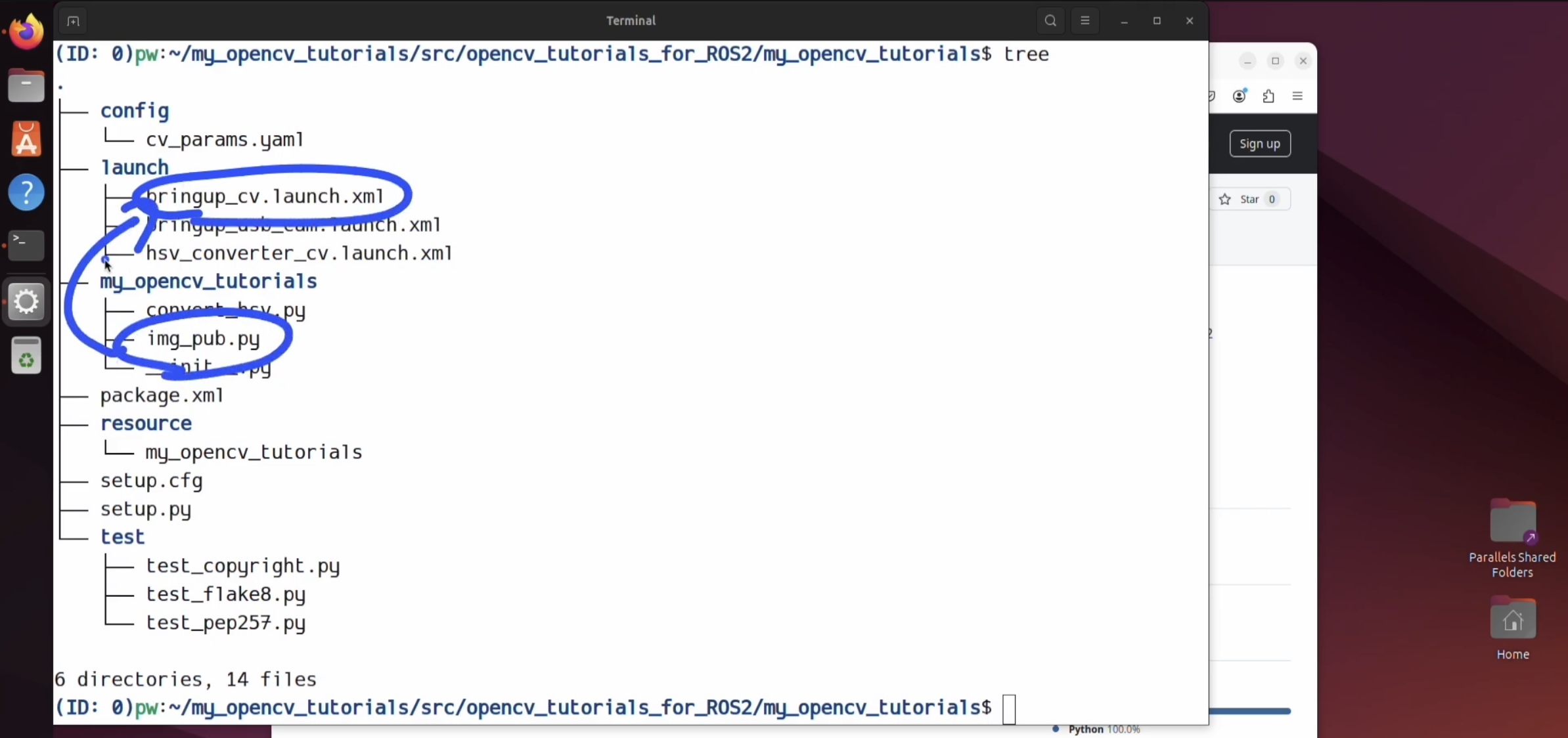Screen dimensions: 1568x738
Task: Open the browser application menu
Action: [x=1297, y=97]
